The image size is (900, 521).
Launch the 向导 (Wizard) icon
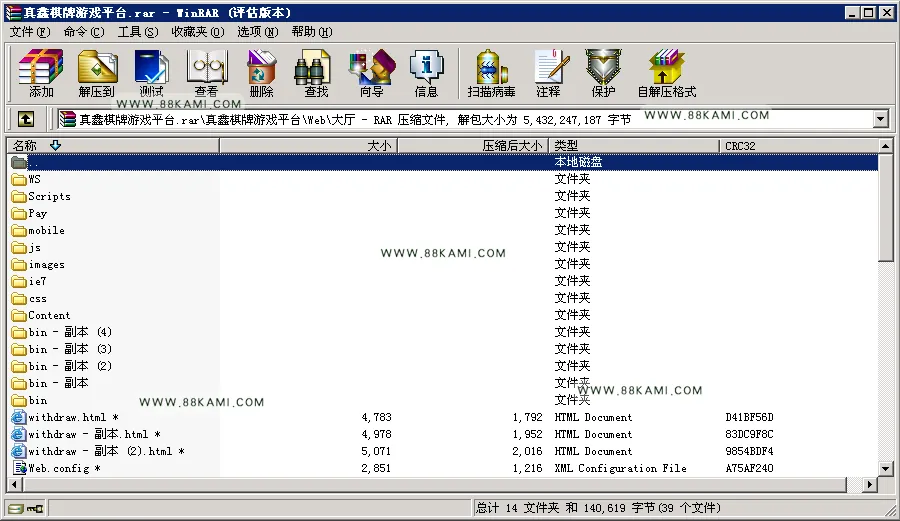371,73
